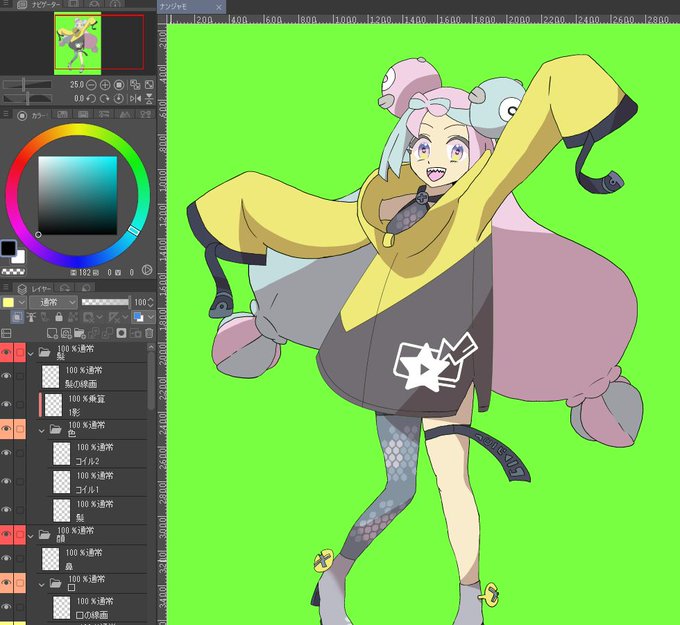Screen dimensions: 680x625
Task: Select the white sub color swatch
Action: (x=20, y=257)
